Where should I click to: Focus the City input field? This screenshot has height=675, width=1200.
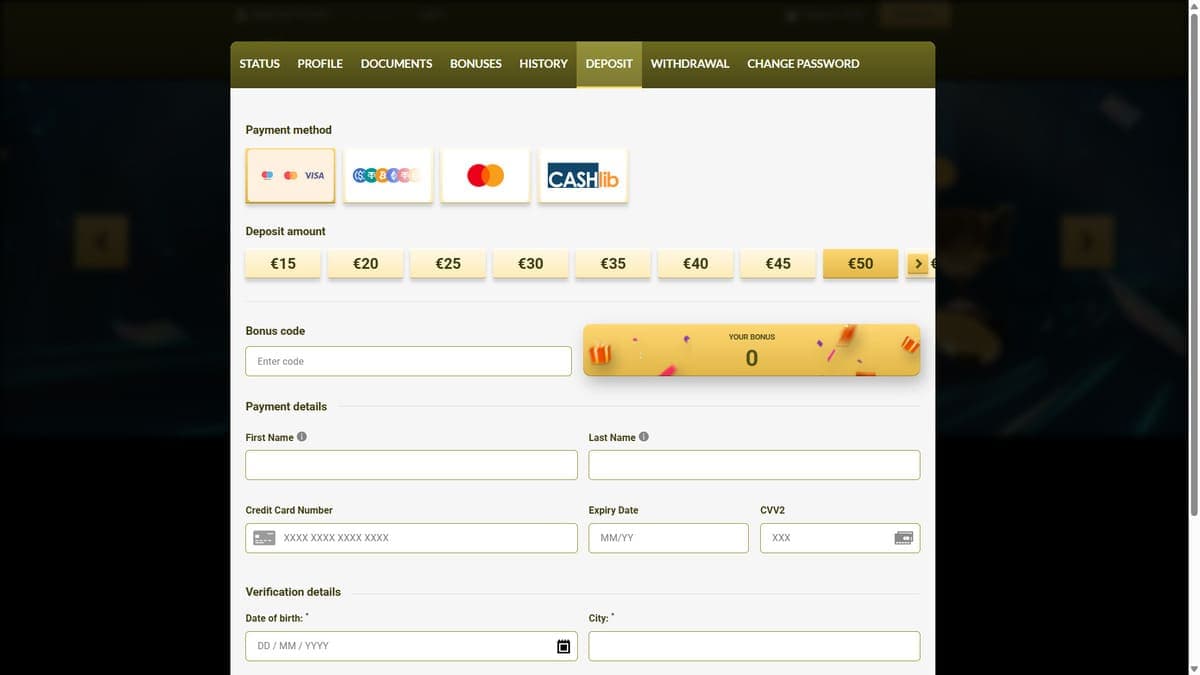point(754,646)
